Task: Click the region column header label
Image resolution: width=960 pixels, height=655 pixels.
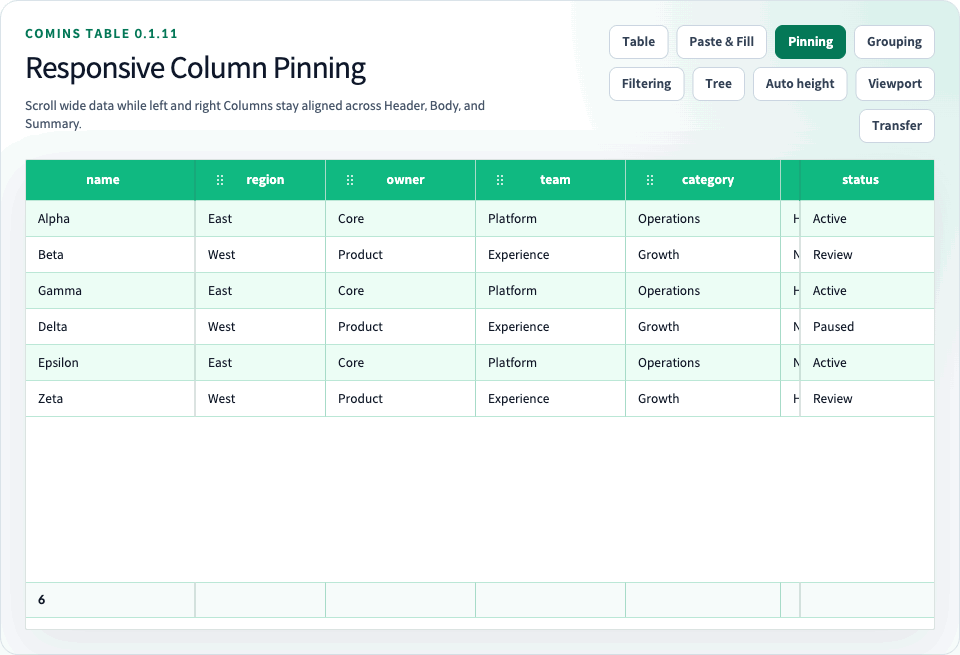Action: pyautogui.click(x=265, y=180)
